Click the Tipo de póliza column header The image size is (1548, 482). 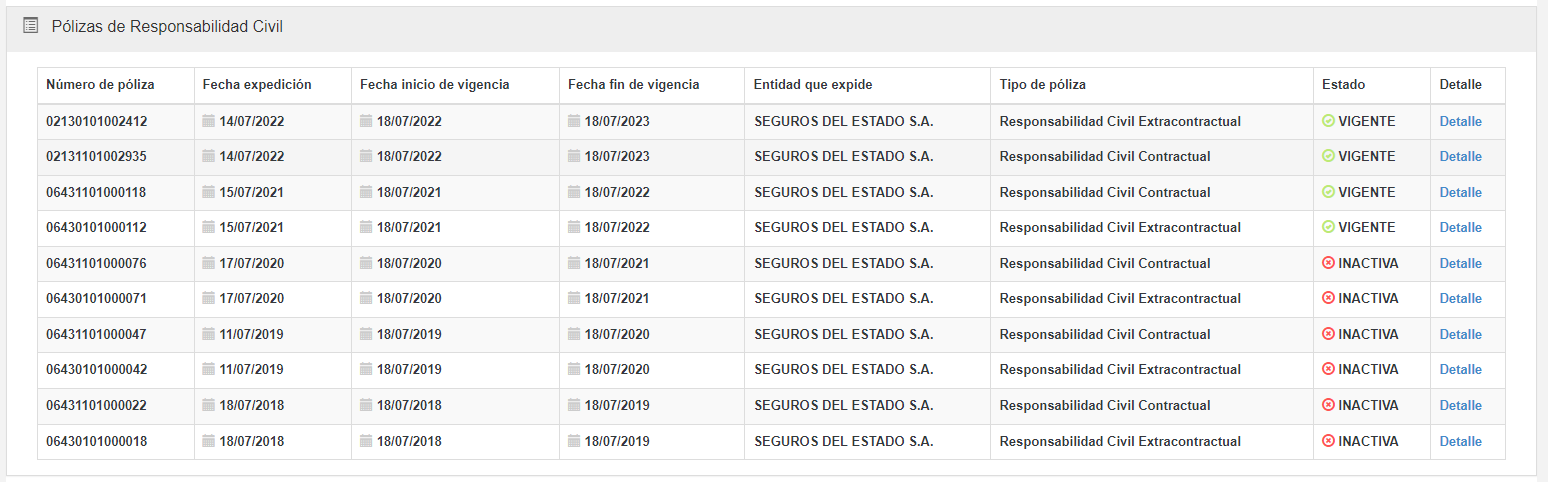click(x=1042, y=85)
